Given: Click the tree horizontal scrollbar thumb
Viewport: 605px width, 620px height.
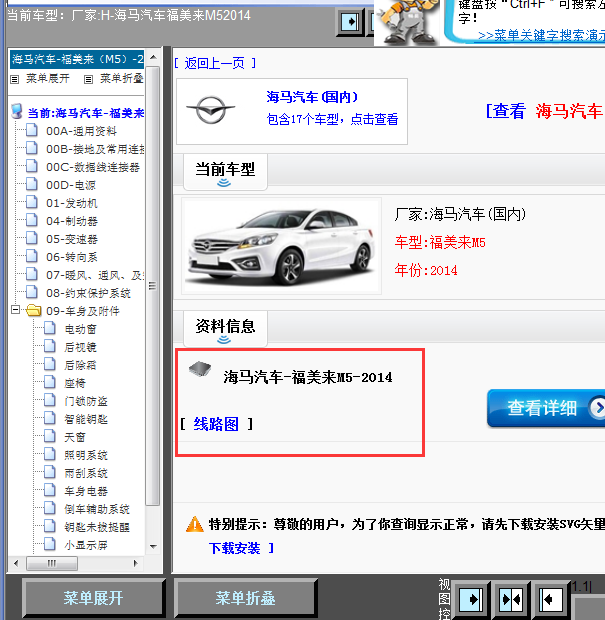Looking at the screenshot, I should click(52, 563).
